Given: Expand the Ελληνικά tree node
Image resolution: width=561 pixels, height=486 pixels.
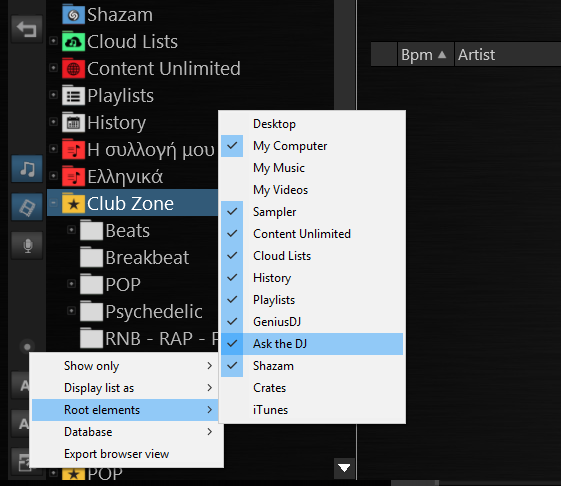Looking at the screenshot, I should (x=53, y=176).
